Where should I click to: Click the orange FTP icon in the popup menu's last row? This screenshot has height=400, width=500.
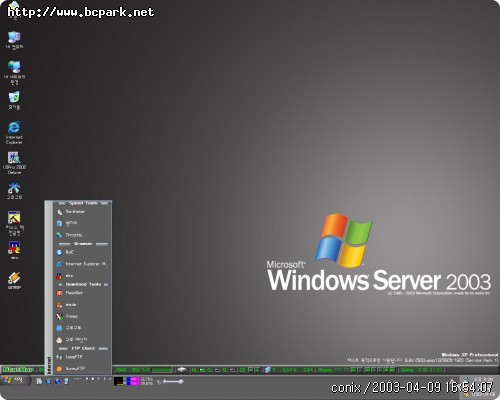pyautogui.click(x=59, y=369)
